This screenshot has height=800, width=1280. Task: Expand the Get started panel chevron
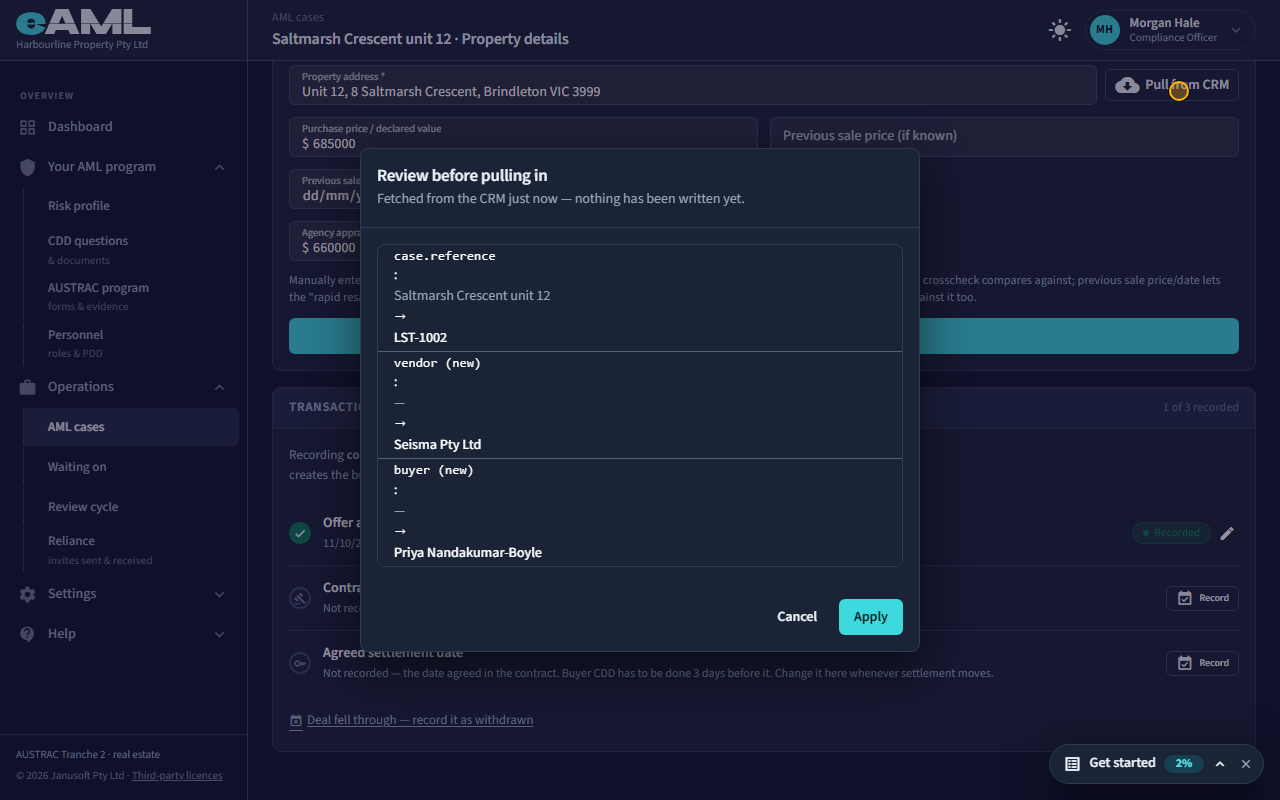(1220, 764)
